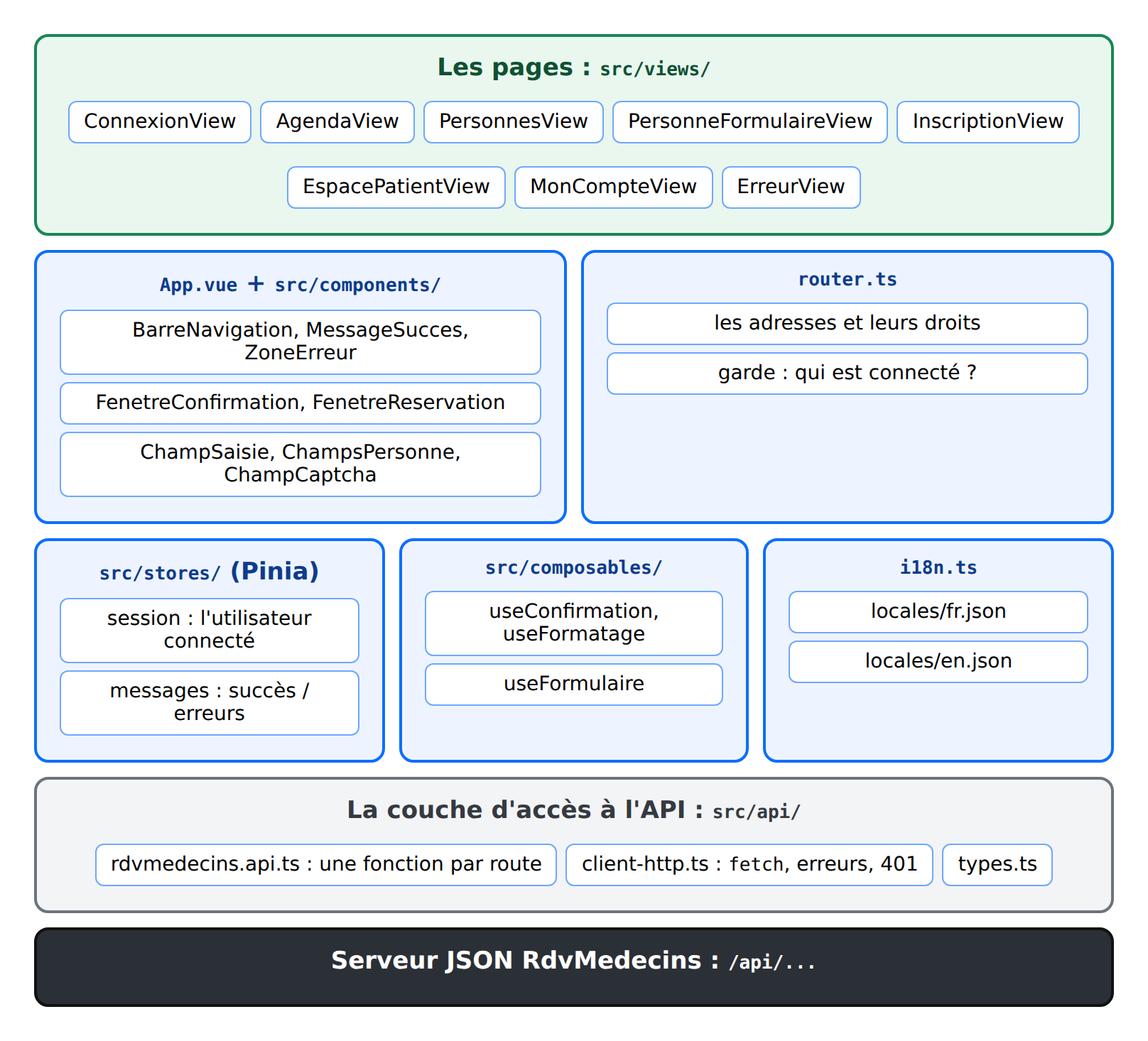Click the useFormulaire box

(574, 685)
